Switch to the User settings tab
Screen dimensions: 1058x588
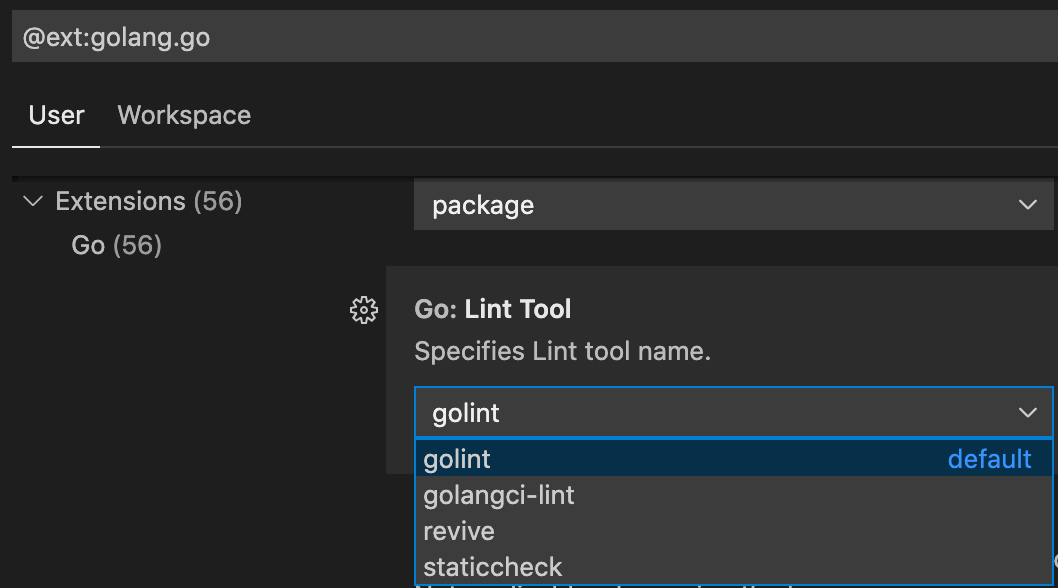(56, 115)
